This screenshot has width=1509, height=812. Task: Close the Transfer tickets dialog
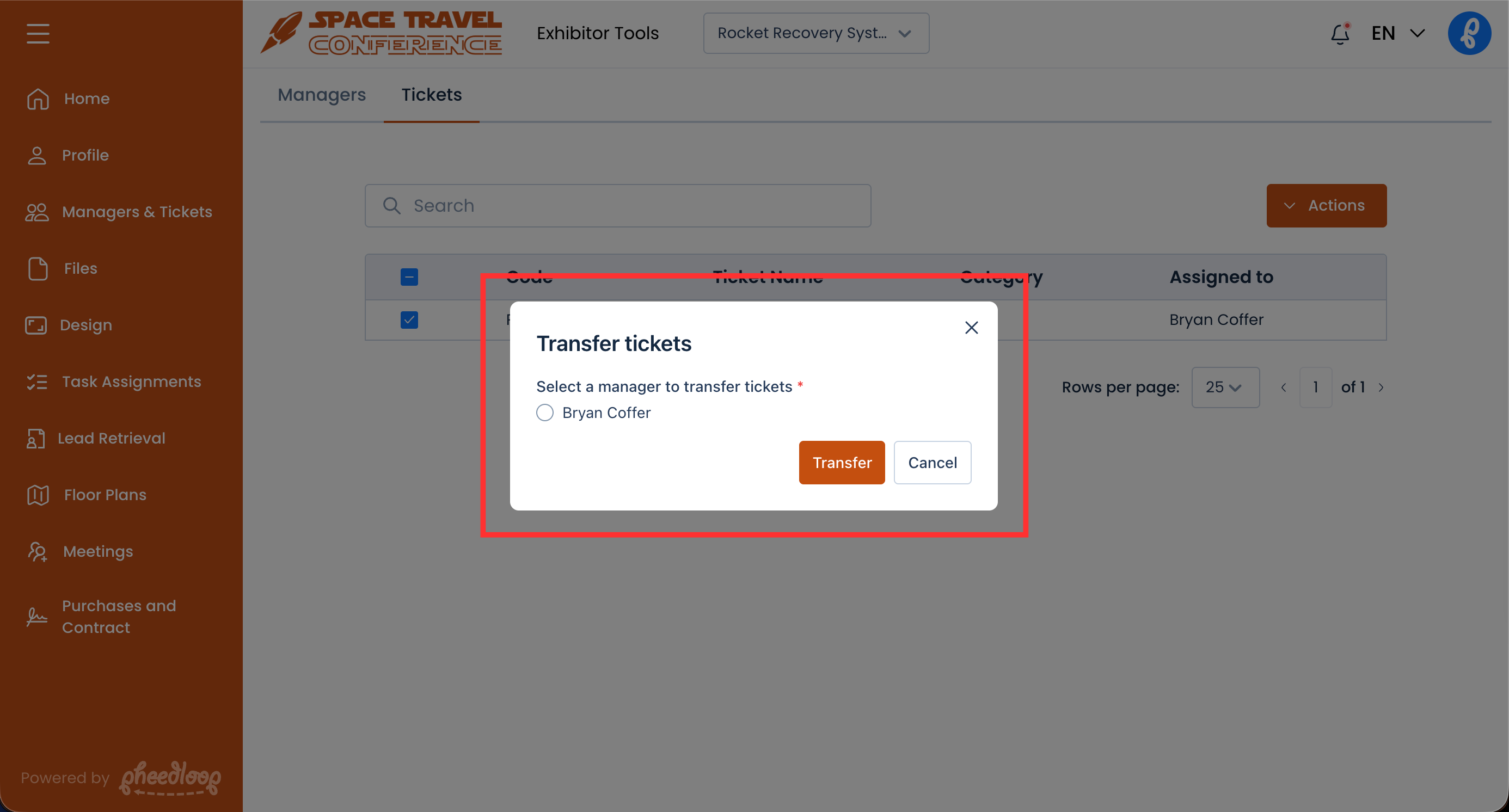point(971,328)
